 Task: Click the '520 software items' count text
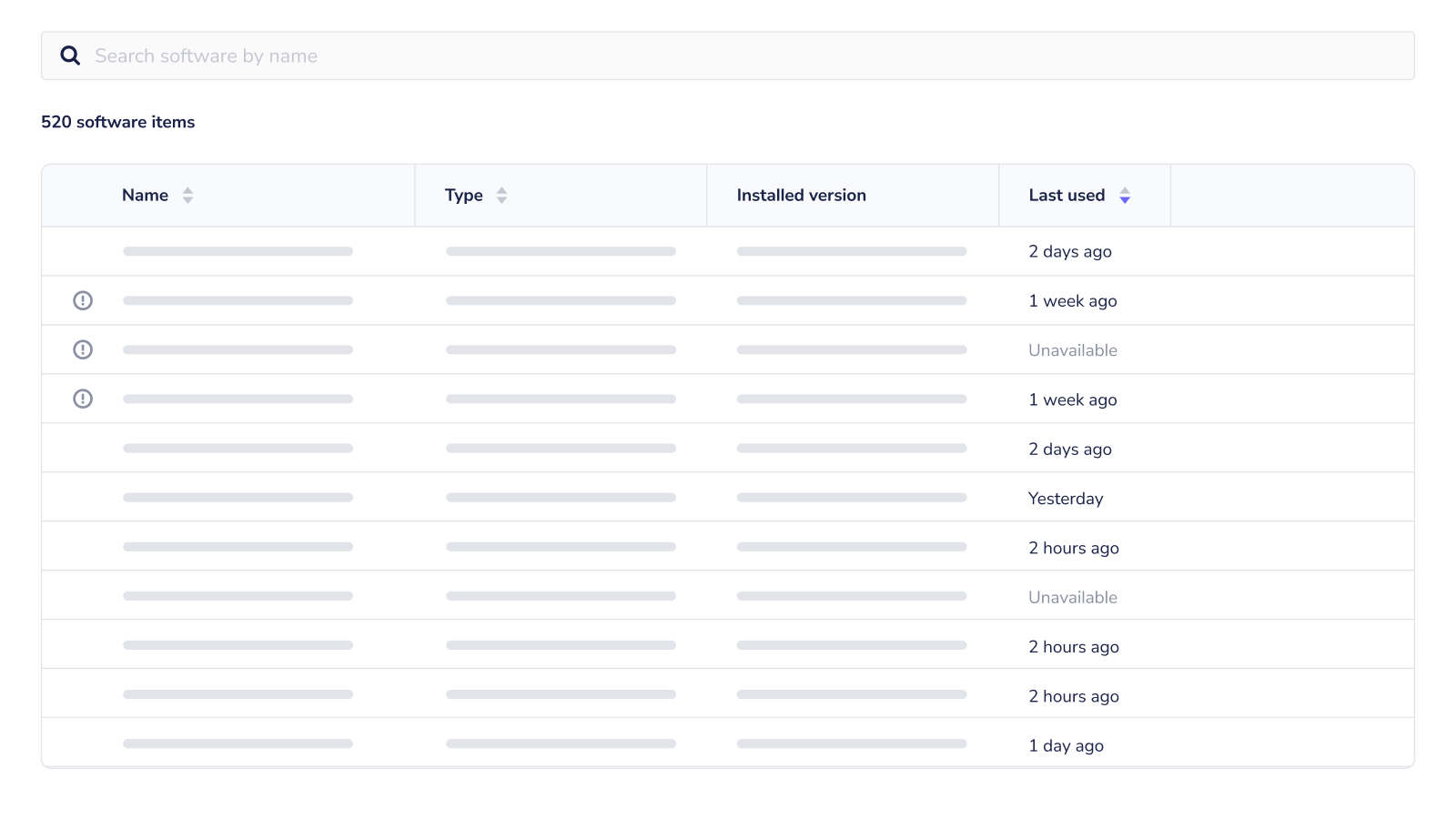(118, 122)
